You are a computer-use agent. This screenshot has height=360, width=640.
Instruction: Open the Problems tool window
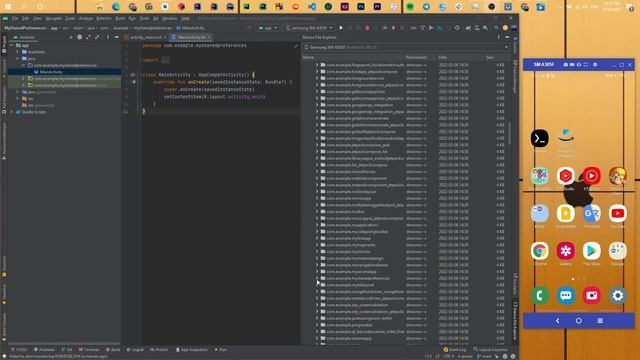click(x=44, y=350)
